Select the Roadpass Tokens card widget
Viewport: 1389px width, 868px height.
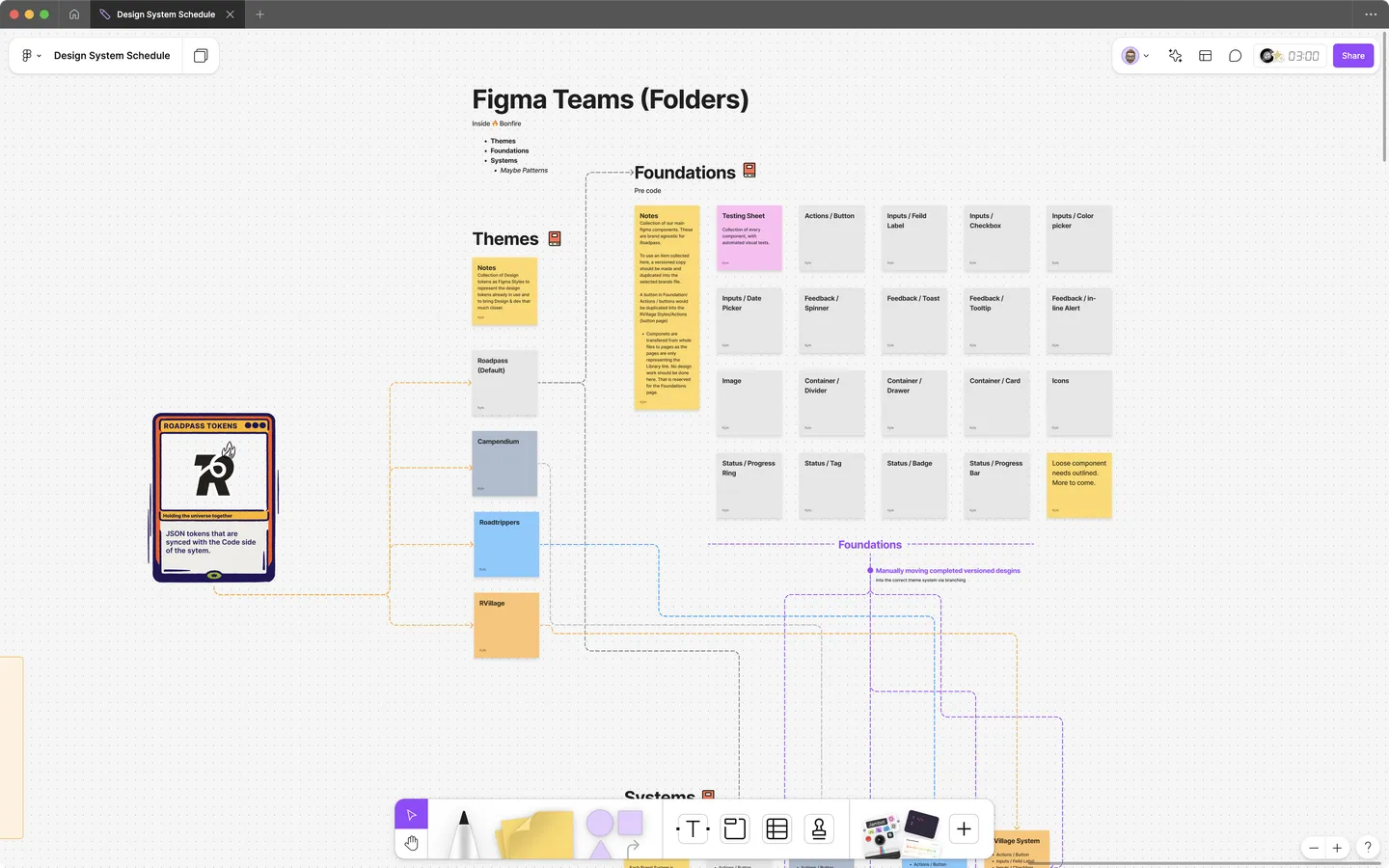(214, 498)
